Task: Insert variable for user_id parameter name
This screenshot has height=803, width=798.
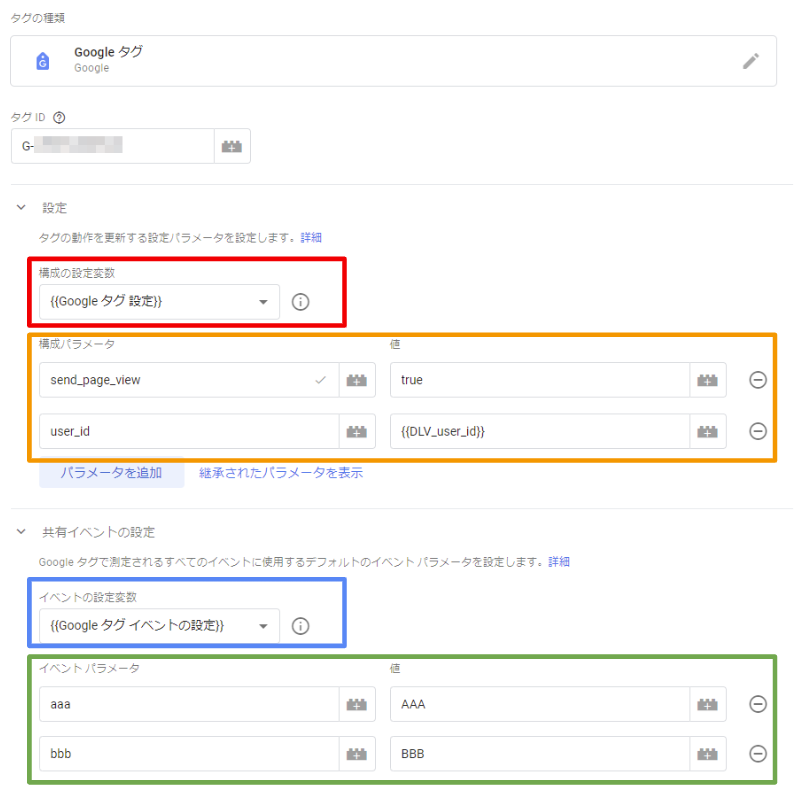Action: [357, 431]
